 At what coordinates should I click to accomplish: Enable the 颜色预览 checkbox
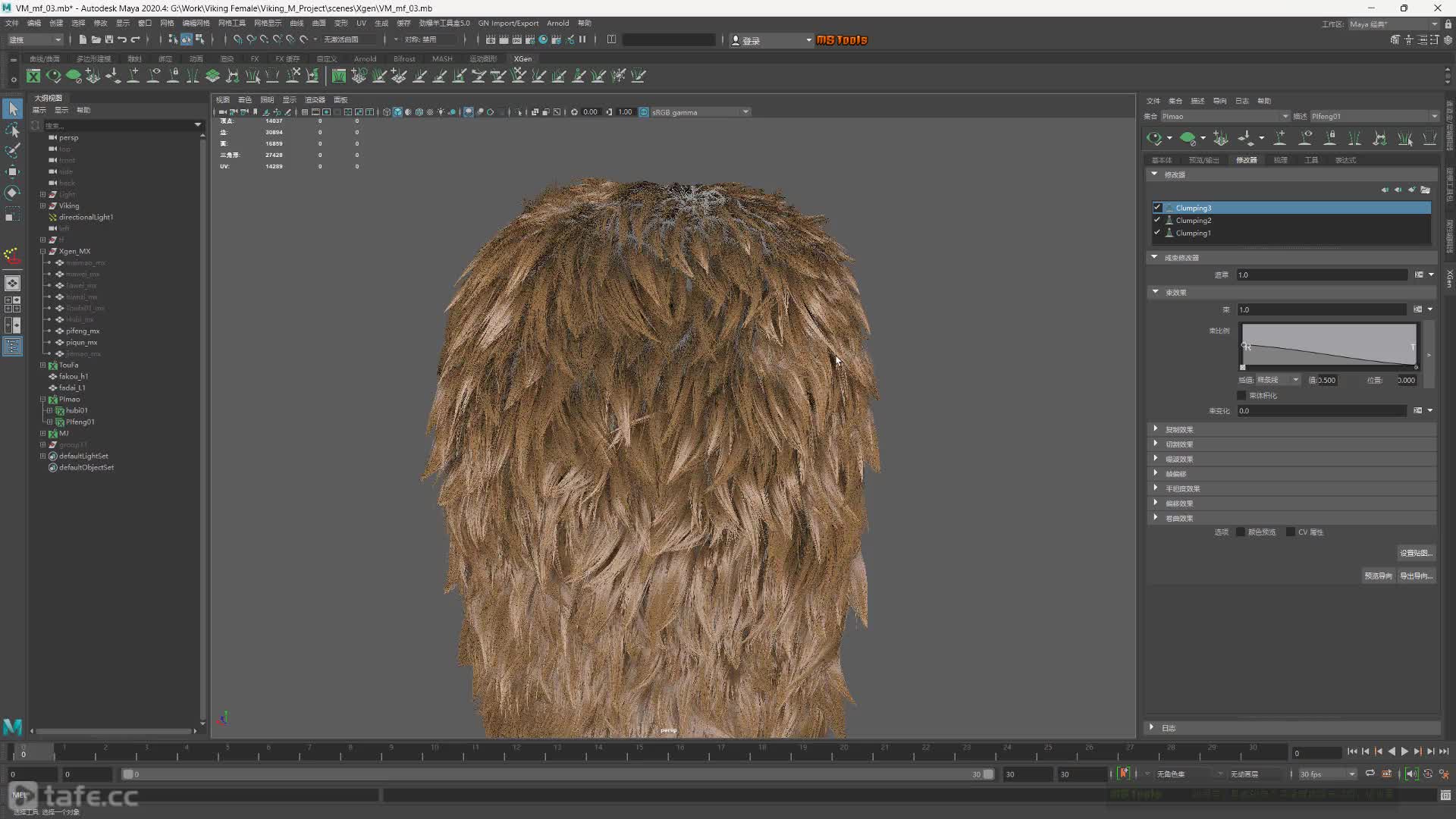click(1241, 532)
